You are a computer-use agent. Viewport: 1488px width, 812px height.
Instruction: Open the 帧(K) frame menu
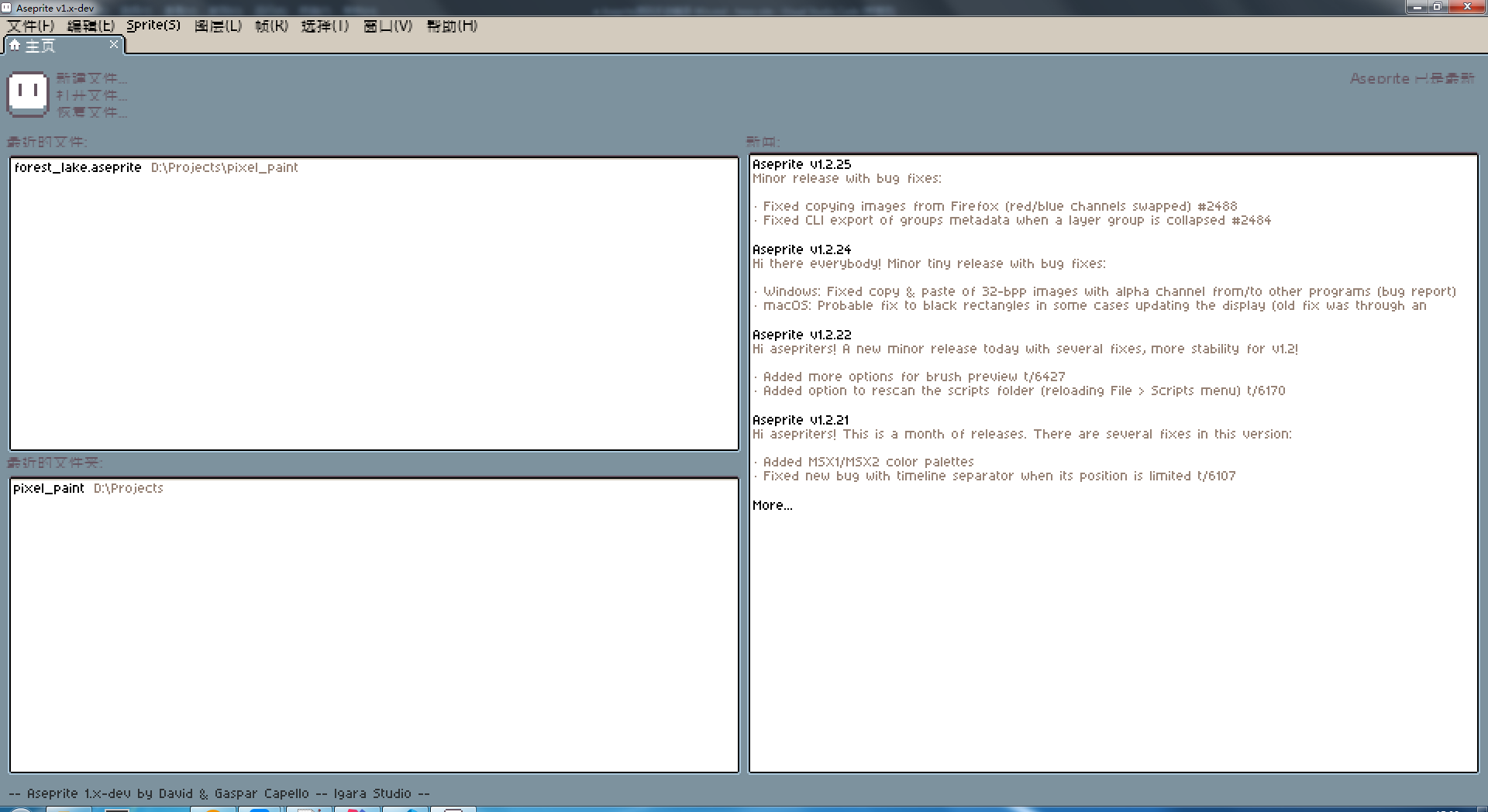point(271,26)
